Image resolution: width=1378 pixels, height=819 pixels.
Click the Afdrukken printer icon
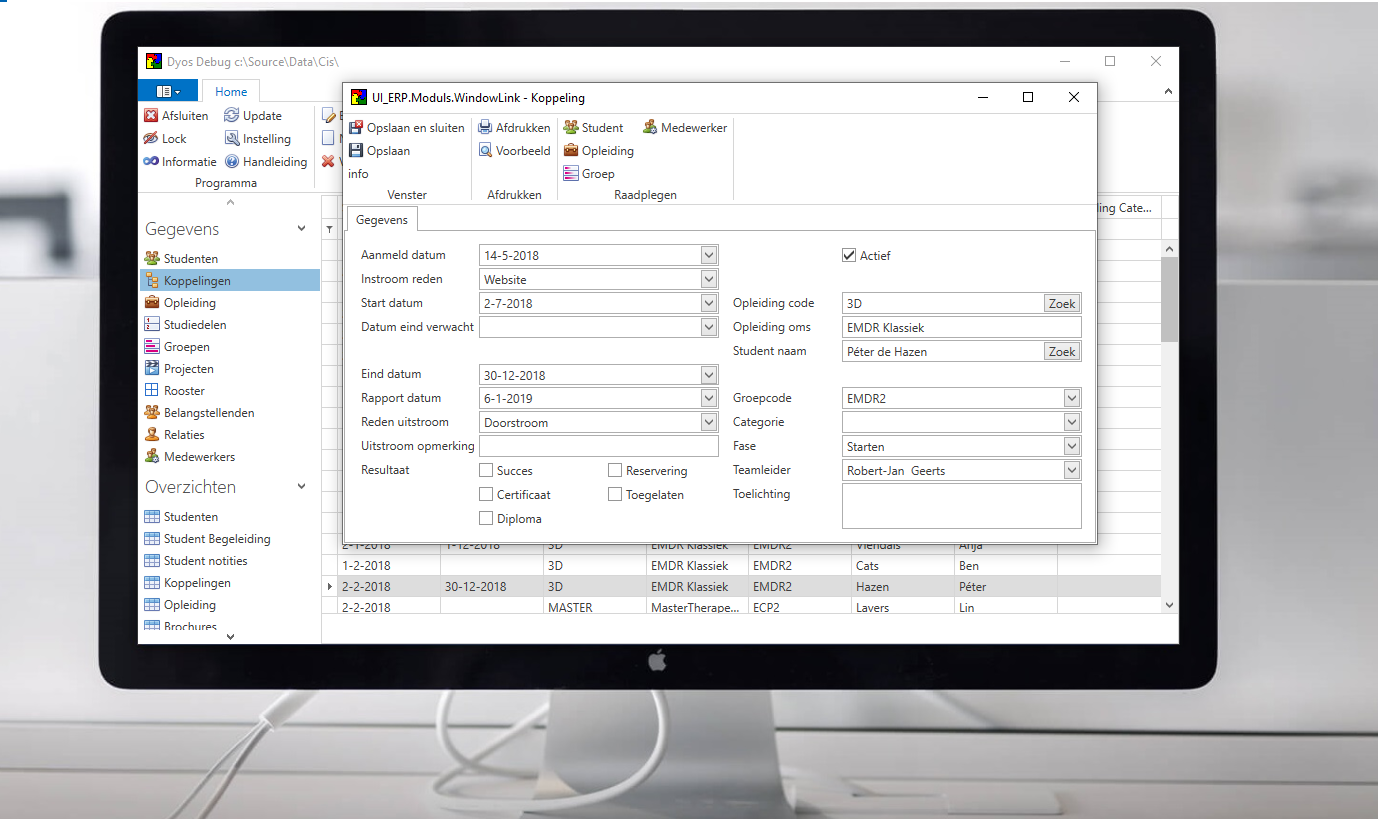485,128
